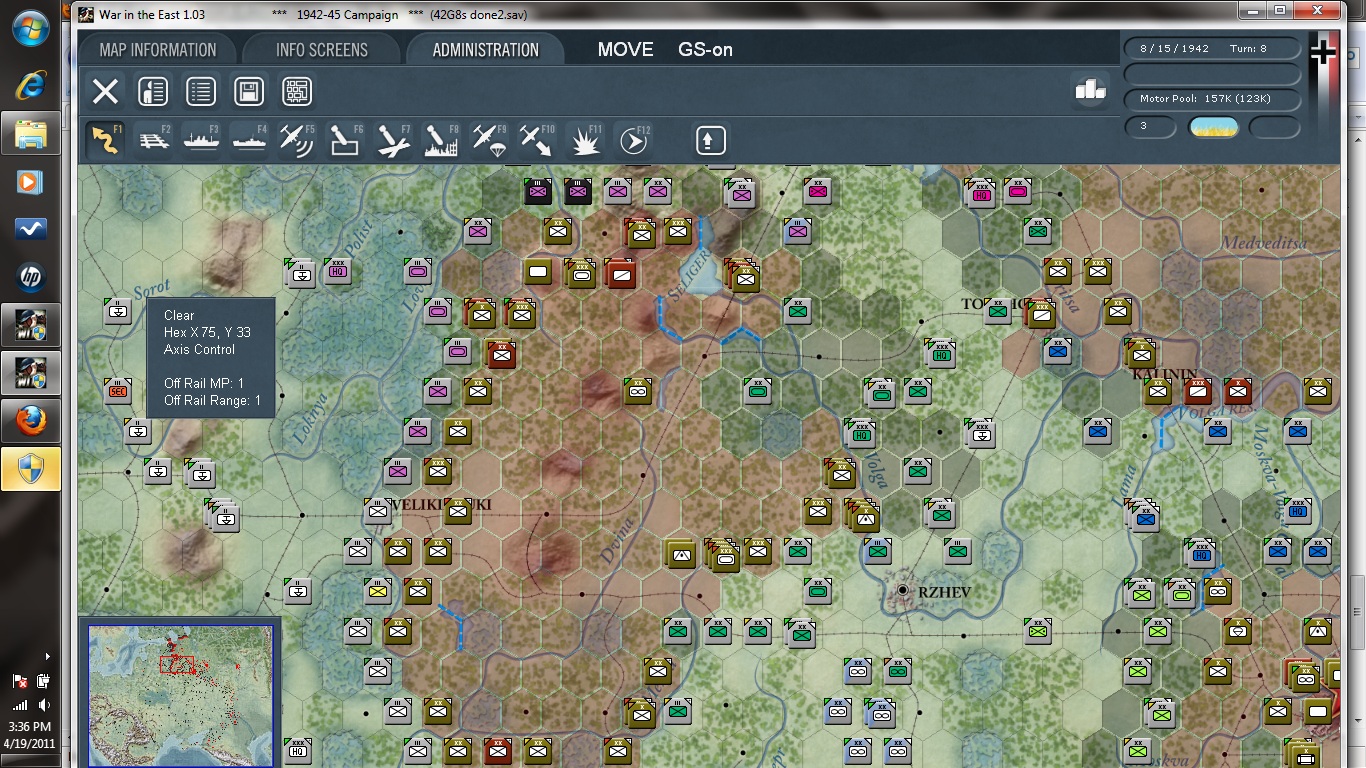Screen dimensions: 1366x768
Task: Open Windows Media Player from the taskbar
Action: click(30, 182)
